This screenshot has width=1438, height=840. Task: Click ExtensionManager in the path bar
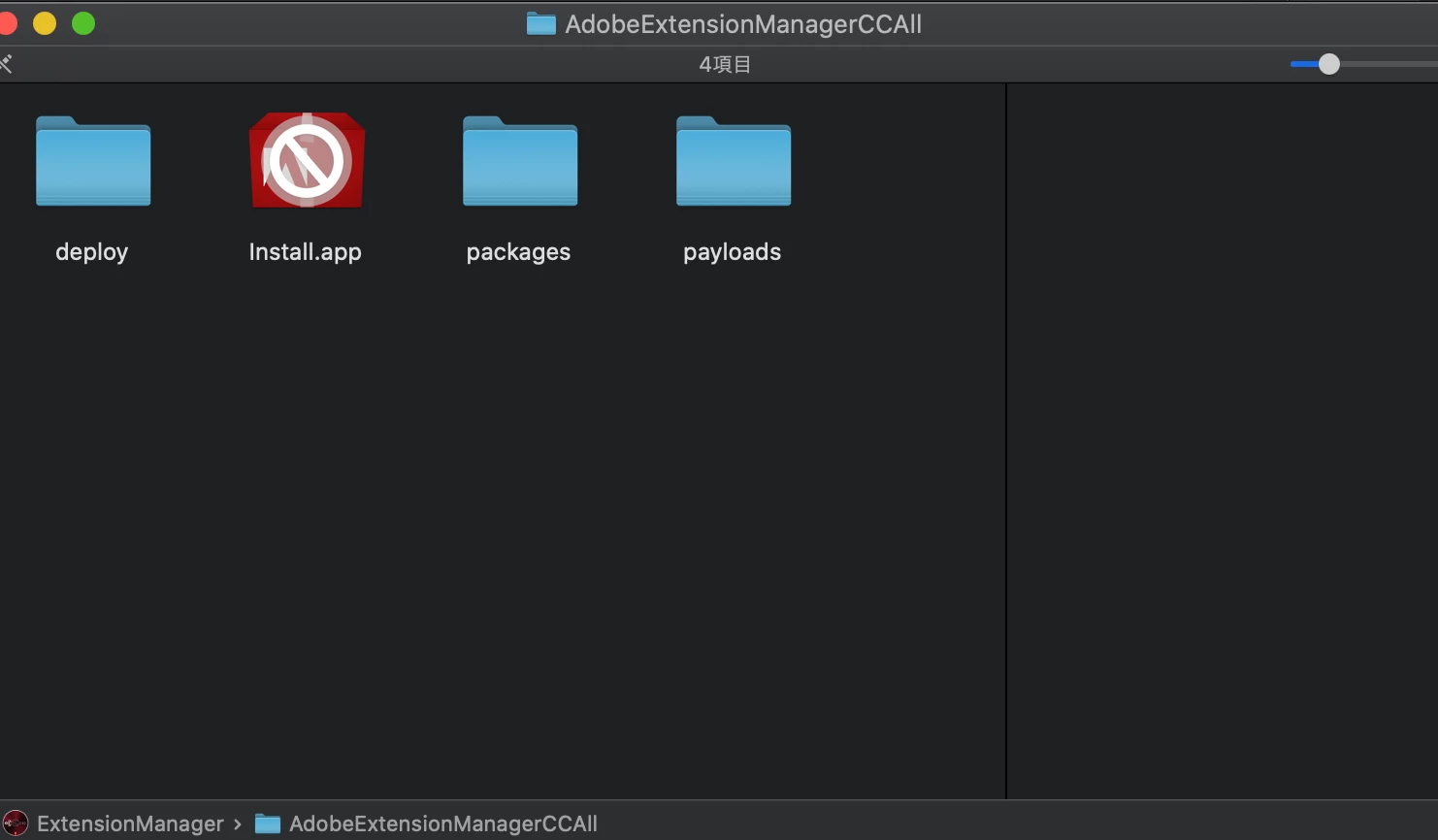(130, 824)
